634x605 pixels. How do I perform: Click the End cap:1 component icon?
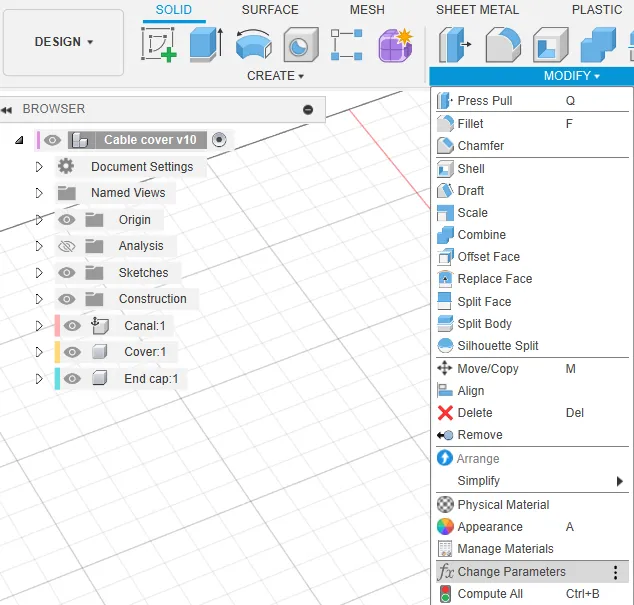(x=99, y=379)
